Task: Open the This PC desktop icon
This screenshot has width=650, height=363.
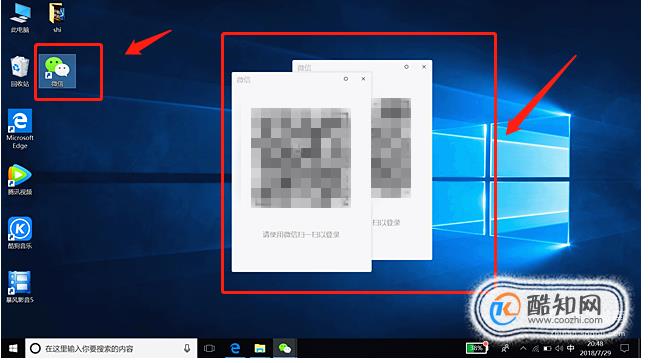Action: pyautogui.click(x=20, y=17)
